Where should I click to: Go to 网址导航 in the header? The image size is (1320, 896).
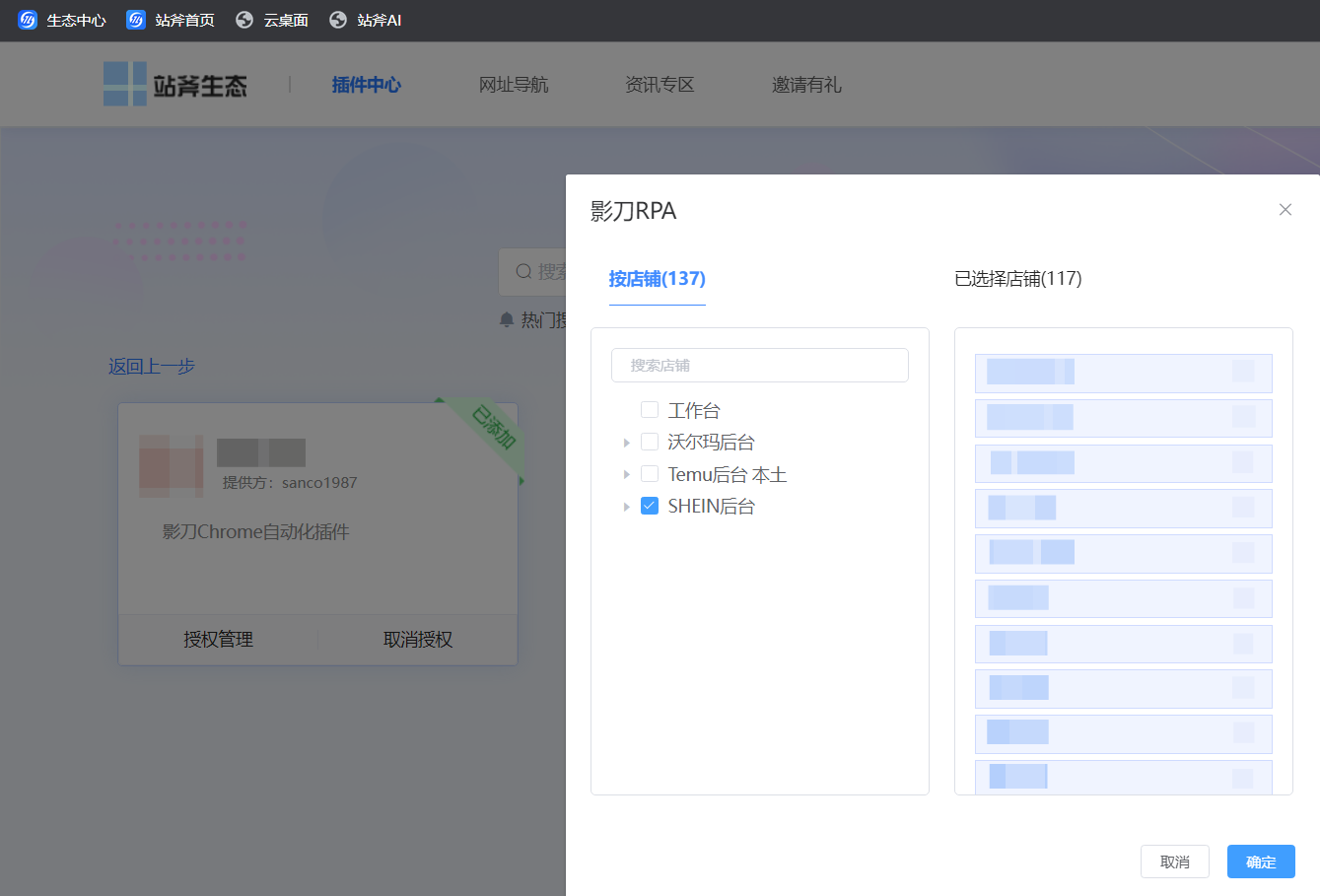click(513, 85)
